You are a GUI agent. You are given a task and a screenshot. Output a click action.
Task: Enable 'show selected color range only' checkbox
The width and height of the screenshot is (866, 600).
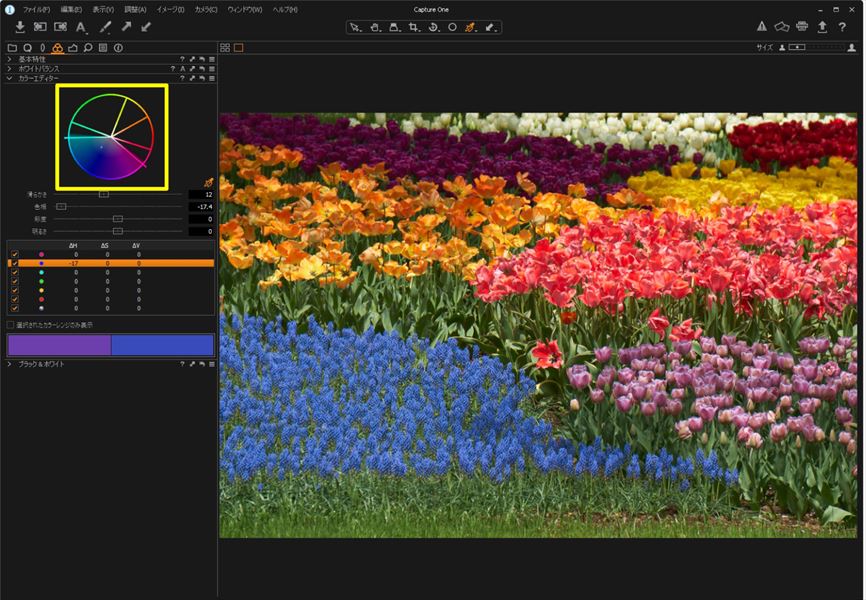[x=10, y=325]
